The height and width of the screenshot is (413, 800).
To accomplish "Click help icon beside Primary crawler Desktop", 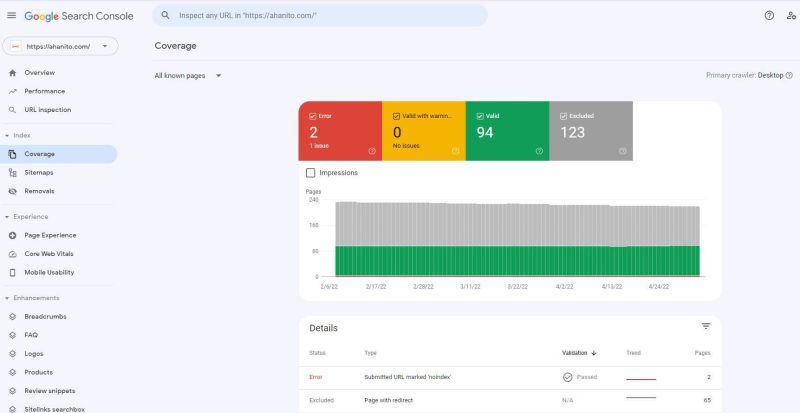I will point(789,76).
